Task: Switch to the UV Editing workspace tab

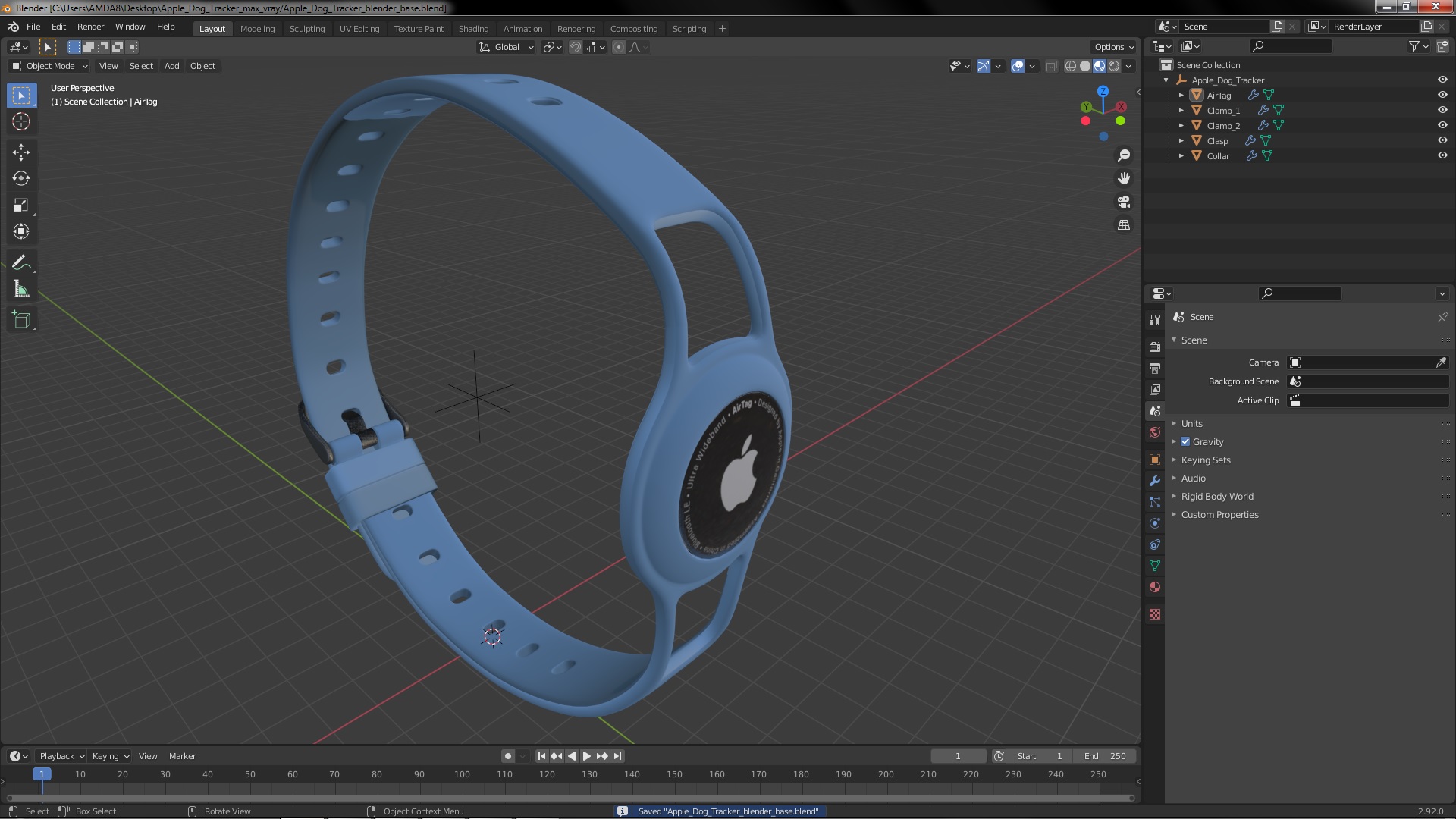Action: coord(359,29)
